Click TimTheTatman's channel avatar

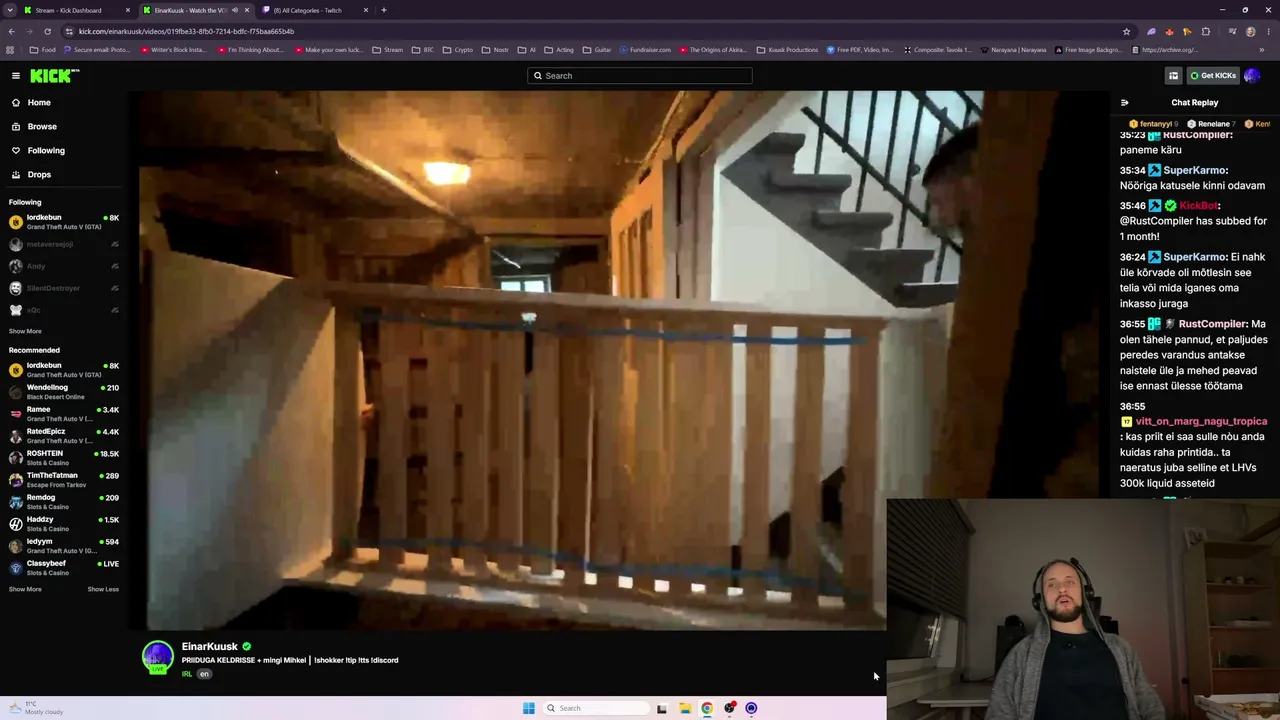[16, 480]
